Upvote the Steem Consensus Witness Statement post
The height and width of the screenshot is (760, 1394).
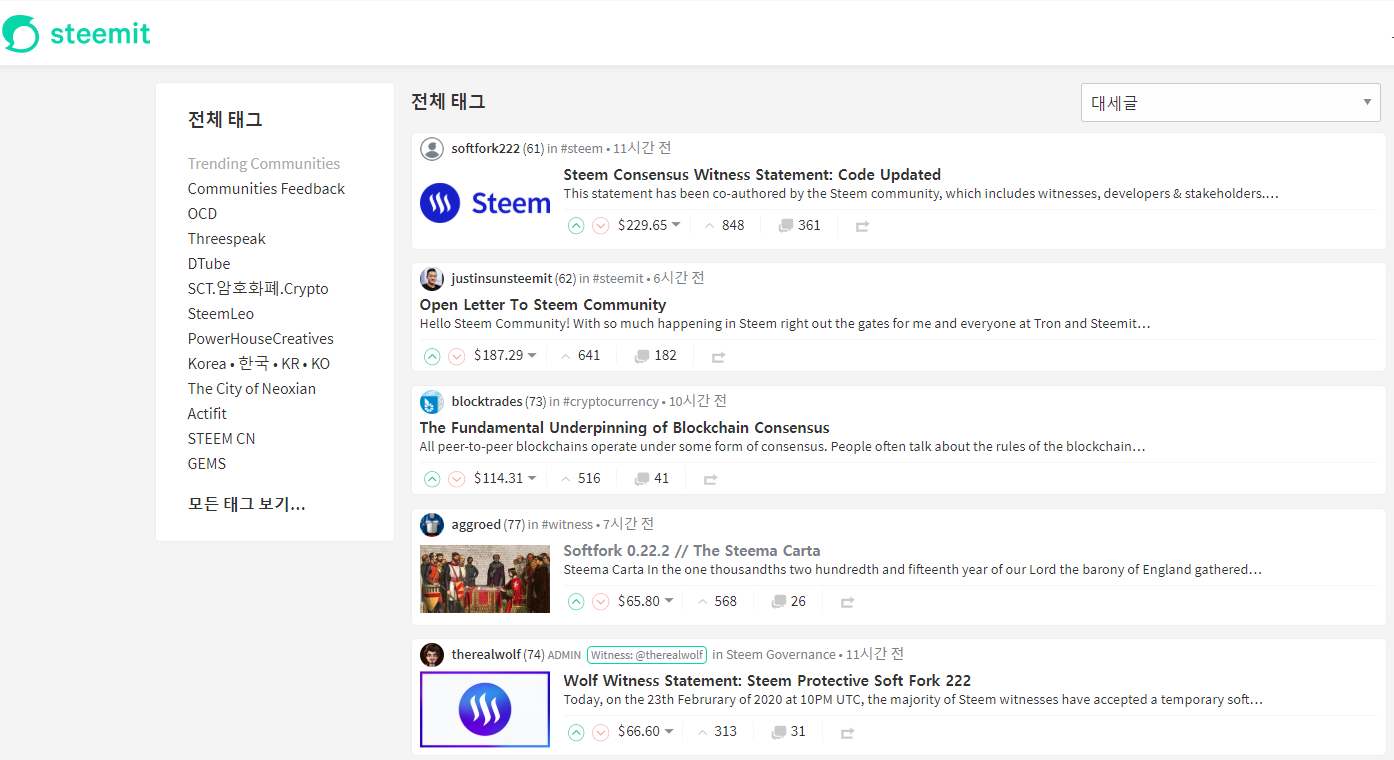575,225
